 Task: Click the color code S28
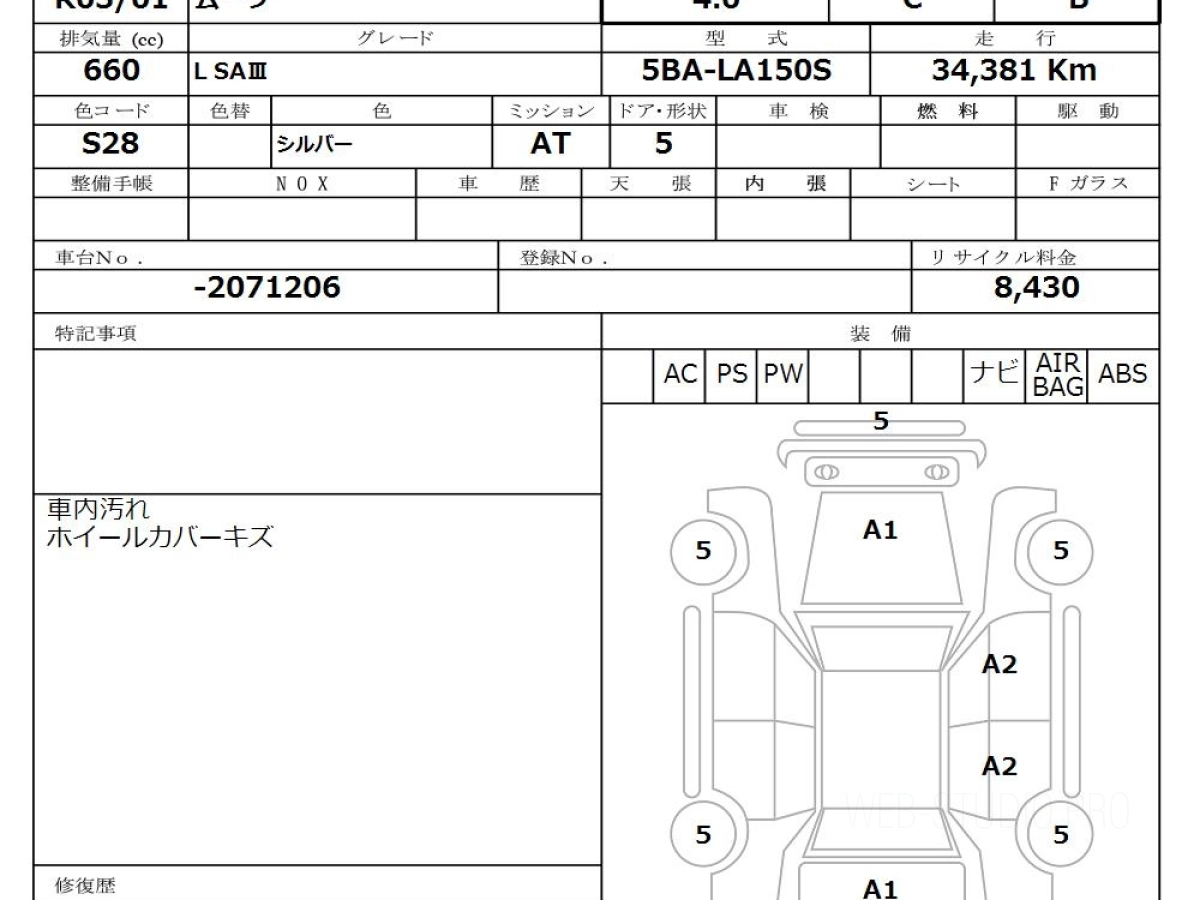(x=110, y=144)
